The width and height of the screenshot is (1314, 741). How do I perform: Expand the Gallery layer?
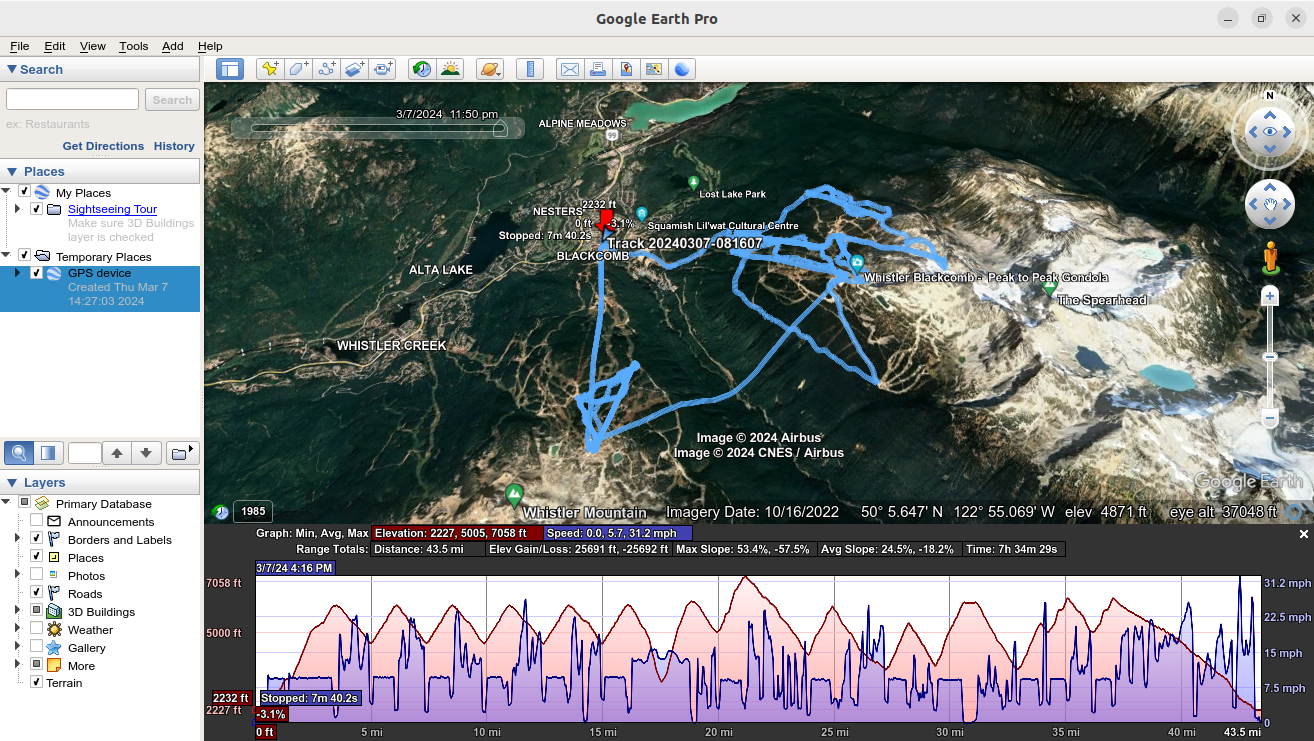tap(17, 647)
